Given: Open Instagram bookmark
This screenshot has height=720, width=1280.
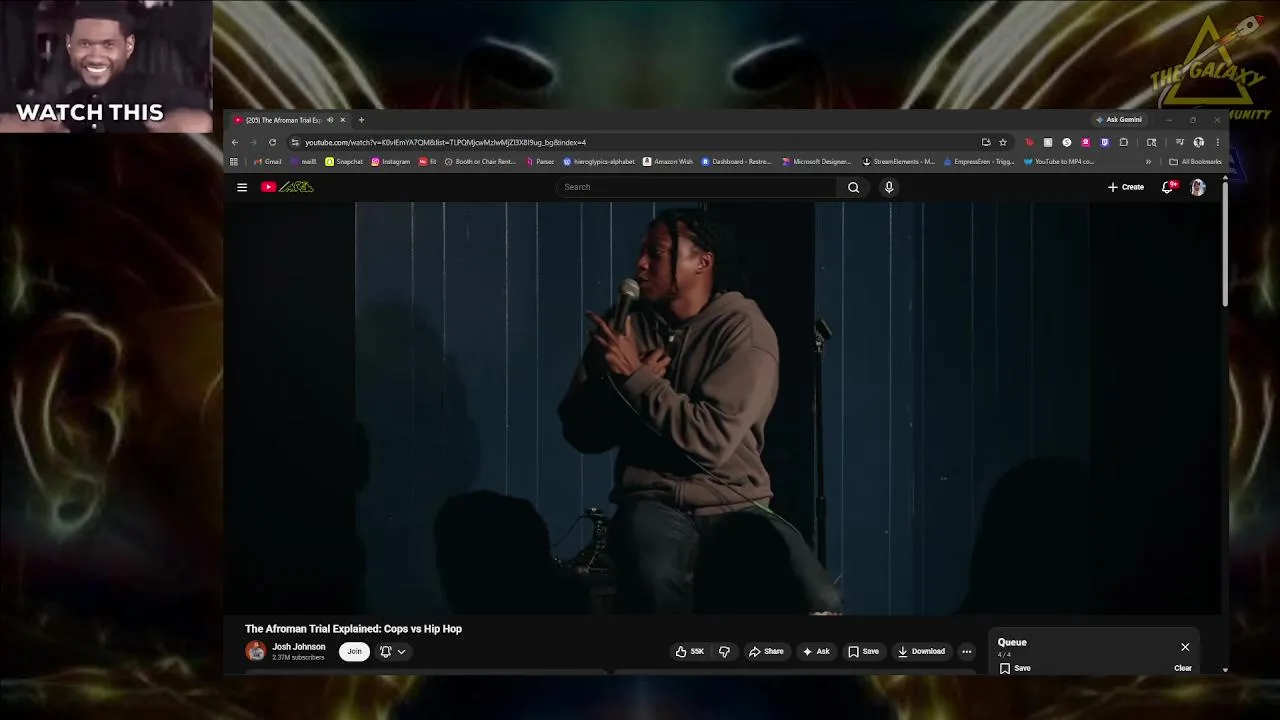Looking at the screenshot, I should (x=391, y=162).
